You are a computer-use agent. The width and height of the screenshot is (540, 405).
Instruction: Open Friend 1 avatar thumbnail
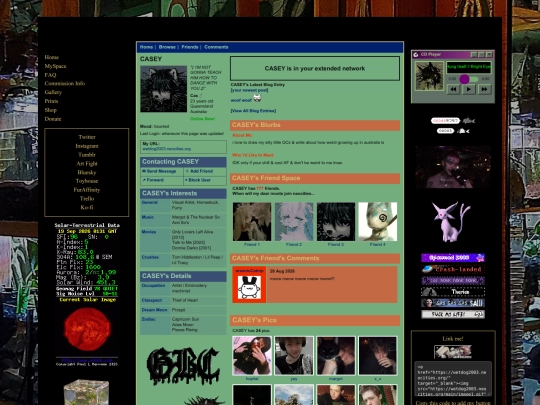tap(252, 222)
